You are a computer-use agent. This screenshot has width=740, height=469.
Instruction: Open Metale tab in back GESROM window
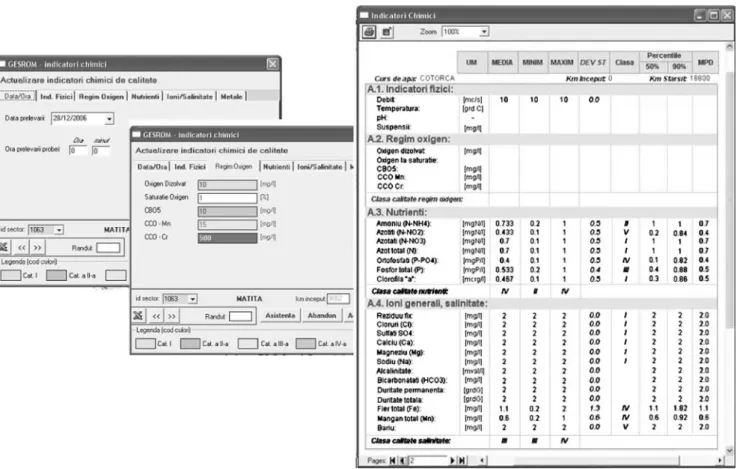(x=231, y=96)
